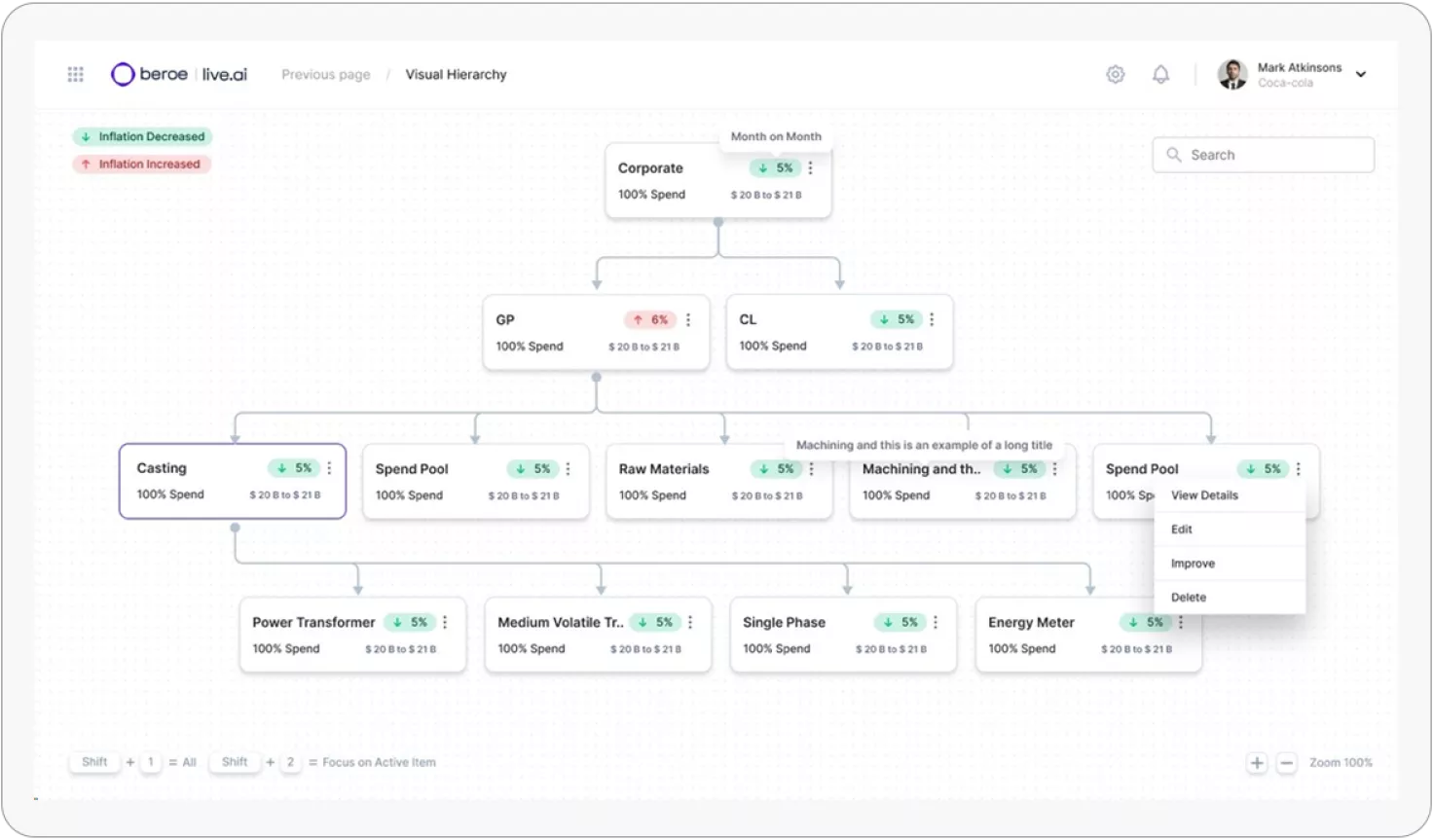Open settings gear icon in header

[x=1116, y=74]
